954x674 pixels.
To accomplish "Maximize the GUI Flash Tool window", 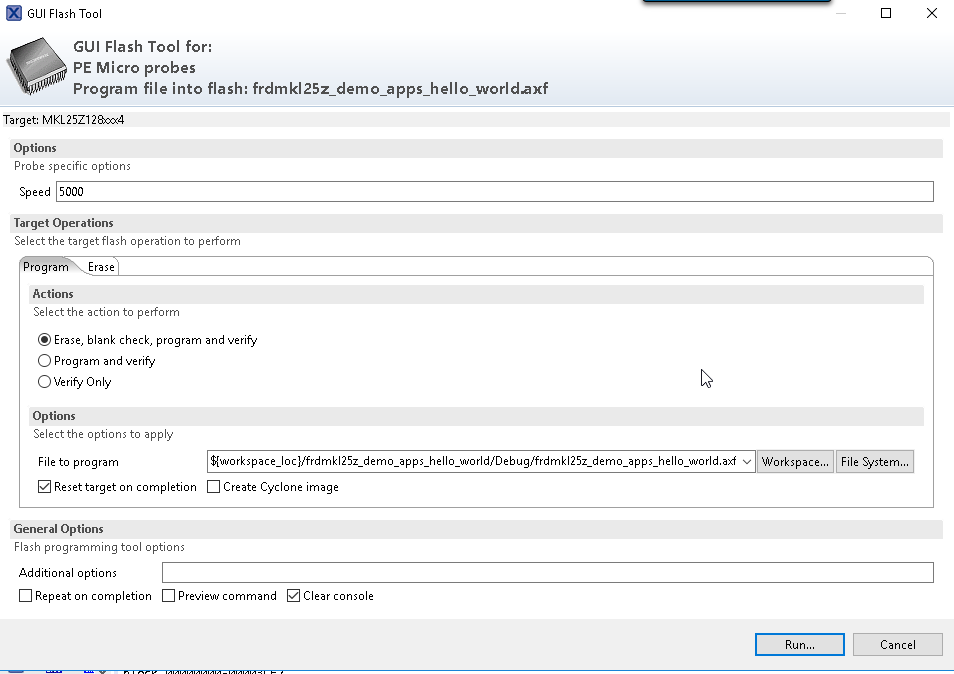I will click(885, 13).
